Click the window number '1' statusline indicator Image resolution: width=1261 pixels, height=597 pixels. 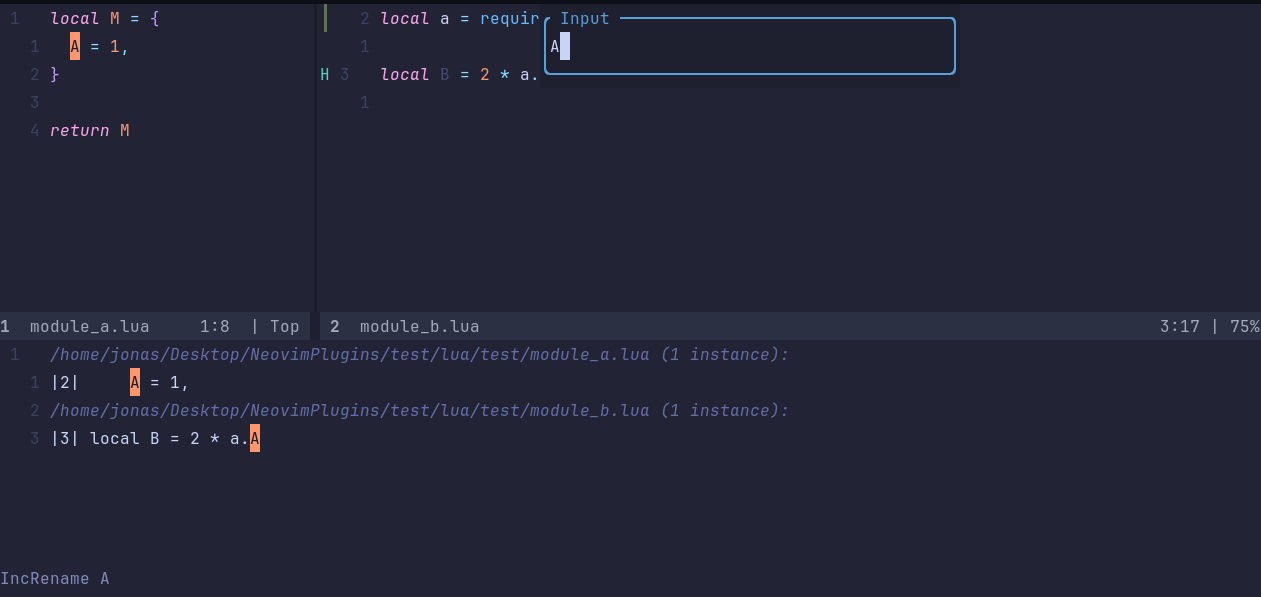(x=3, y=326)
